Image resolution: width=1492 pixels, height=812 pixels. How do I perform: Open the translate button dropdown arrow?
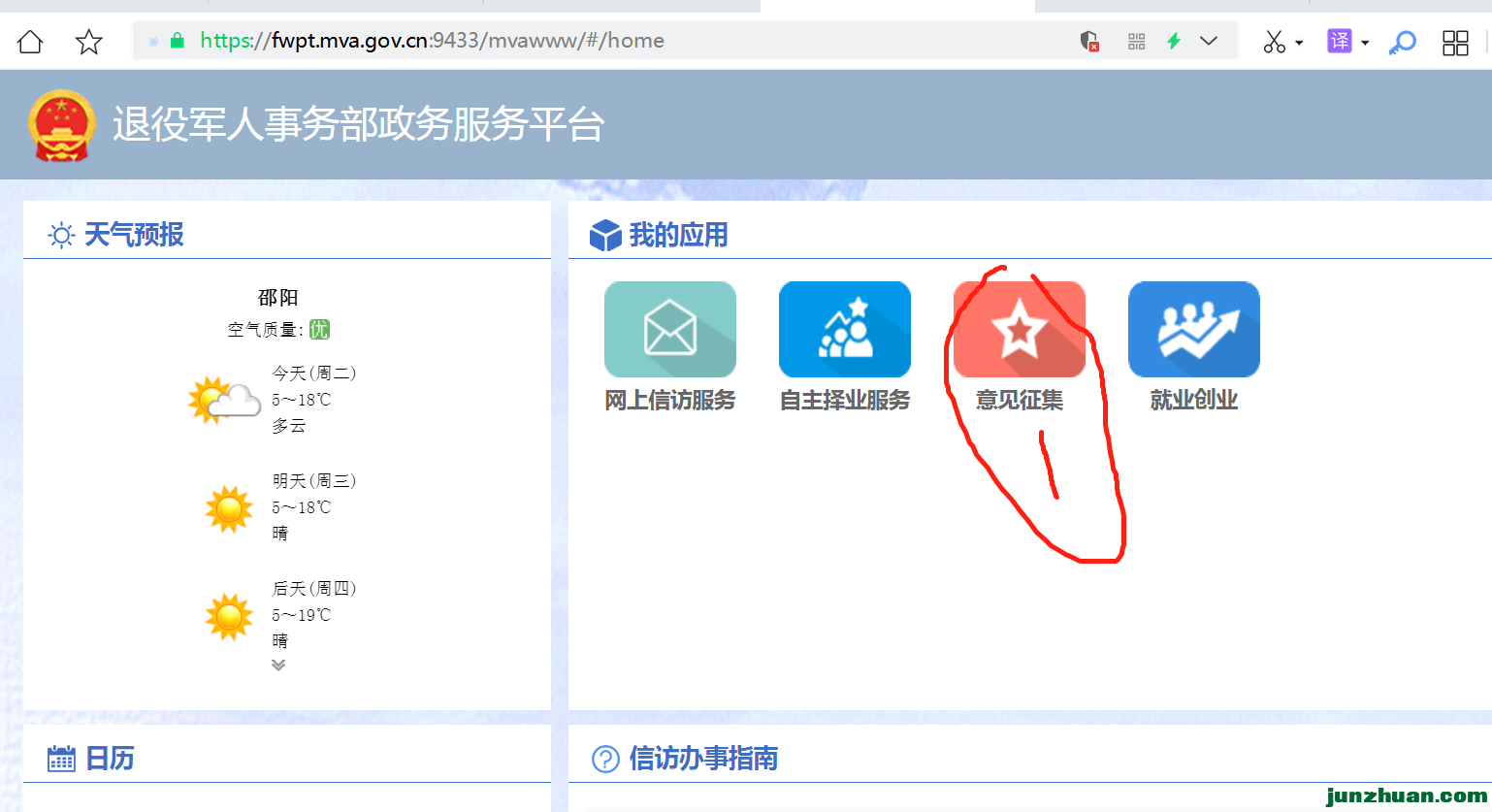click(x=1365, y=43)
